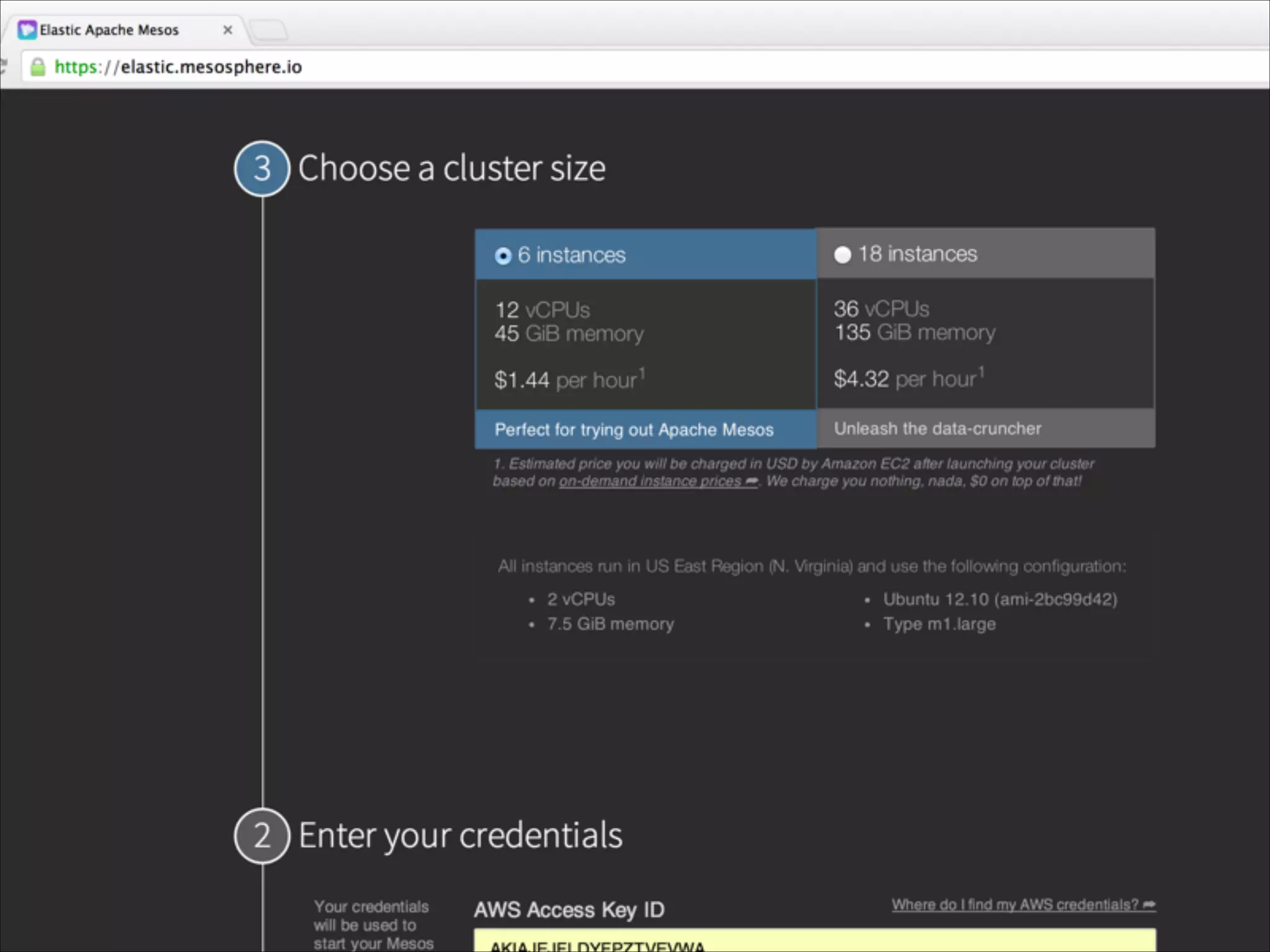The image size is (1270, 952).
Task: Open a new browser tab
Action: [x=268, y=30]
